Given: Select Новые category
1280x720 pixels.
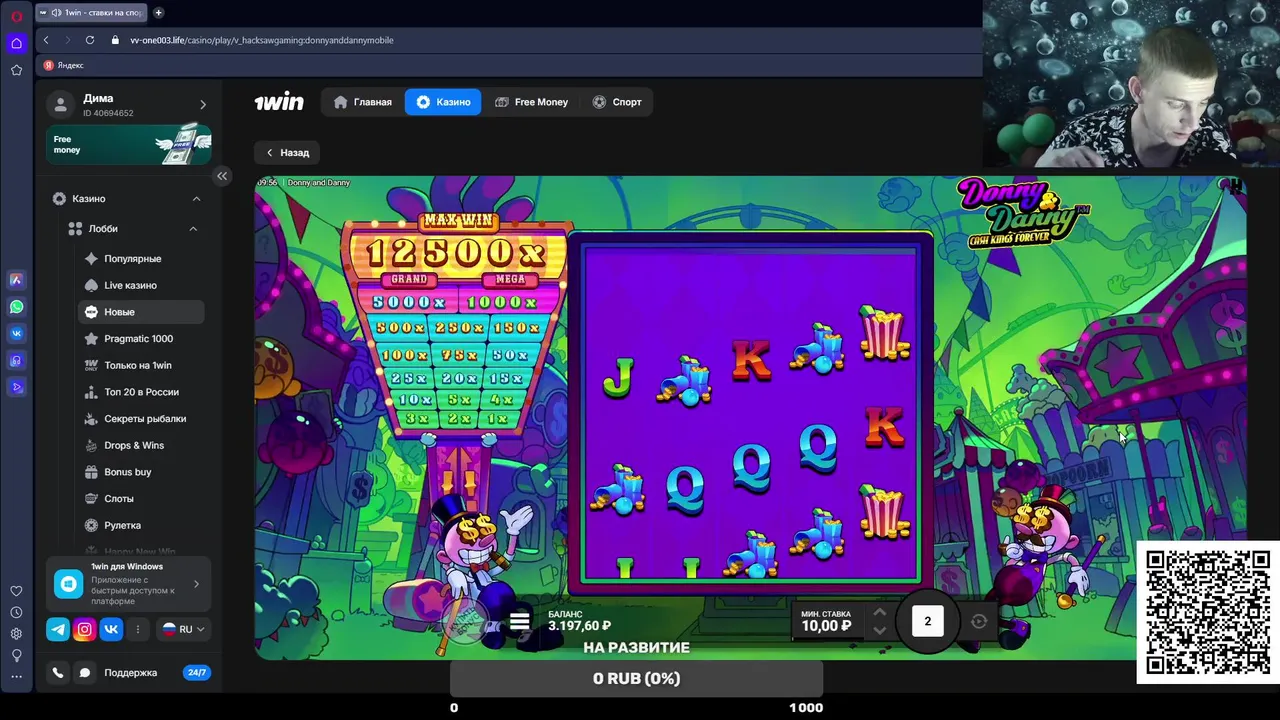Looking at the screenshot, I should pyautogui.click(x=141, y=312).
